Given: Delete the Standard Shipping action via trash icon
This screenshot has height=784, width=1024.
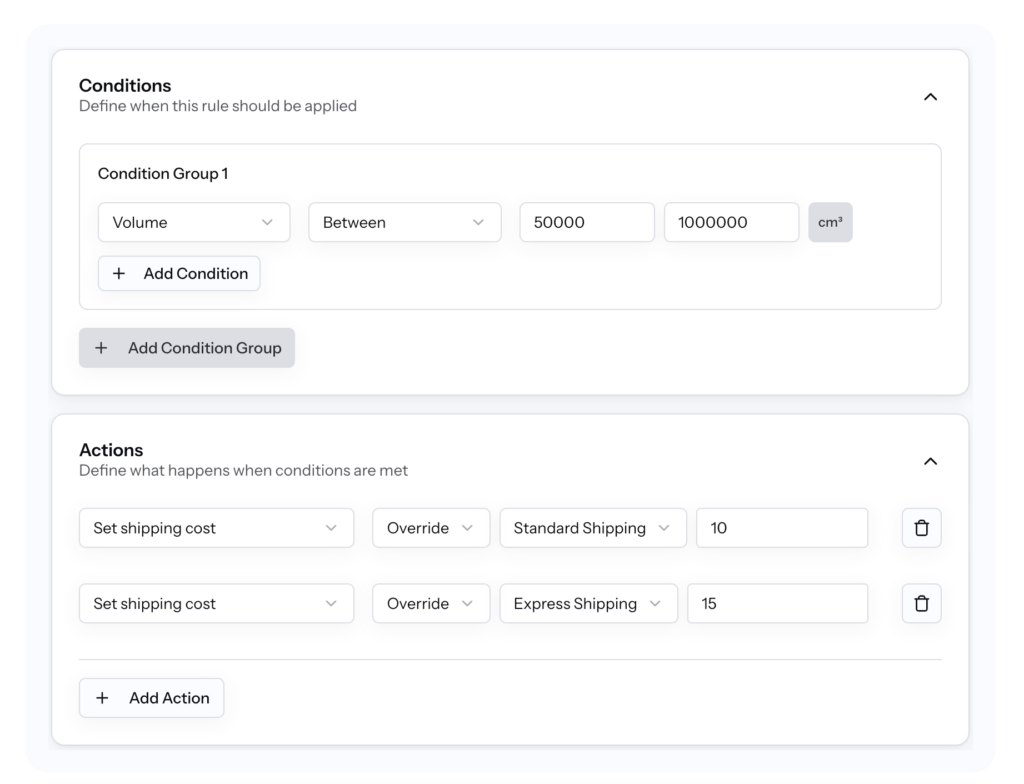Looking at the screenshot, I should click(x=921, y=527).
